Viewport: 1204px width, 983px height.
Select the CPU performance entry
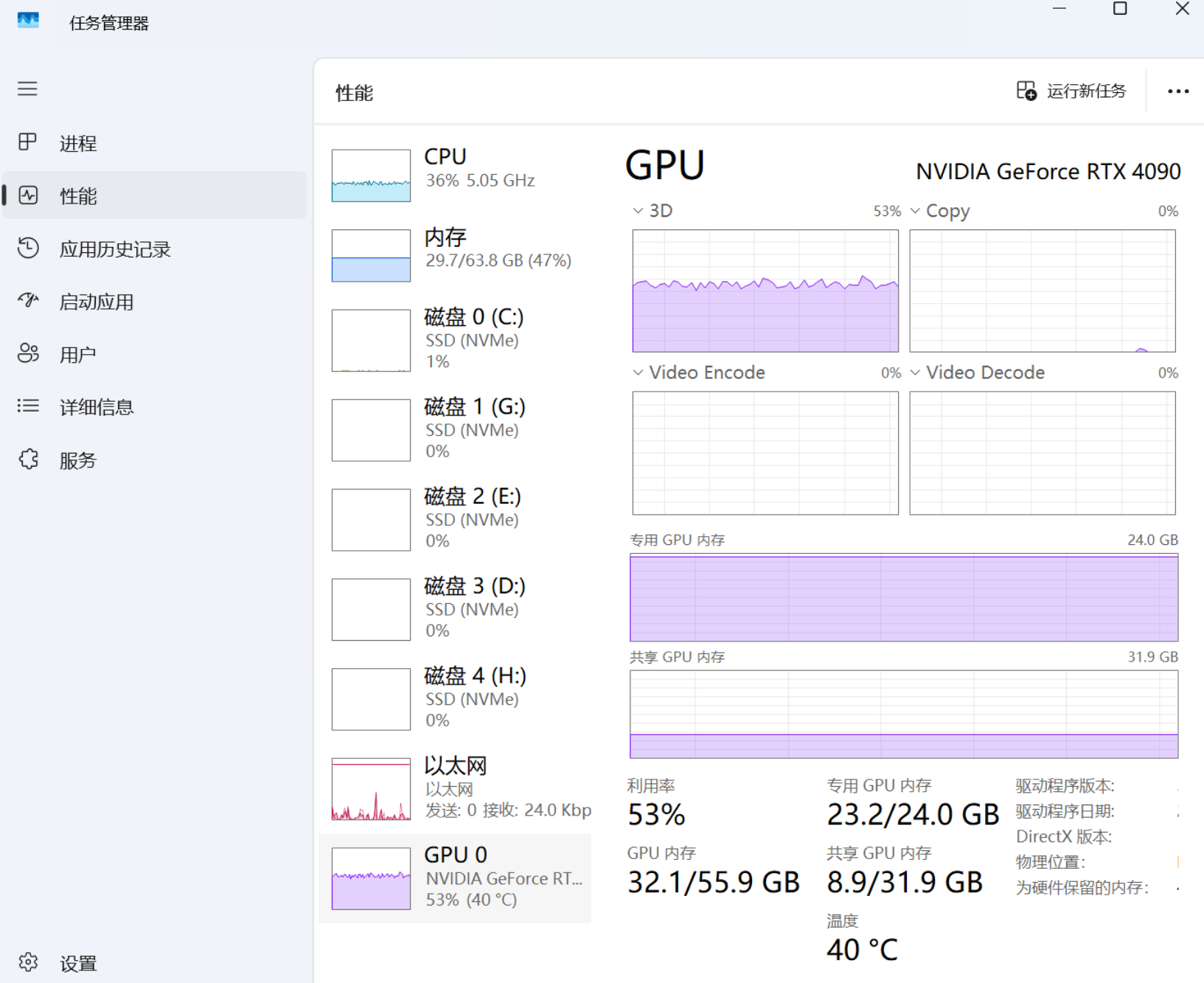pos(457,174)
